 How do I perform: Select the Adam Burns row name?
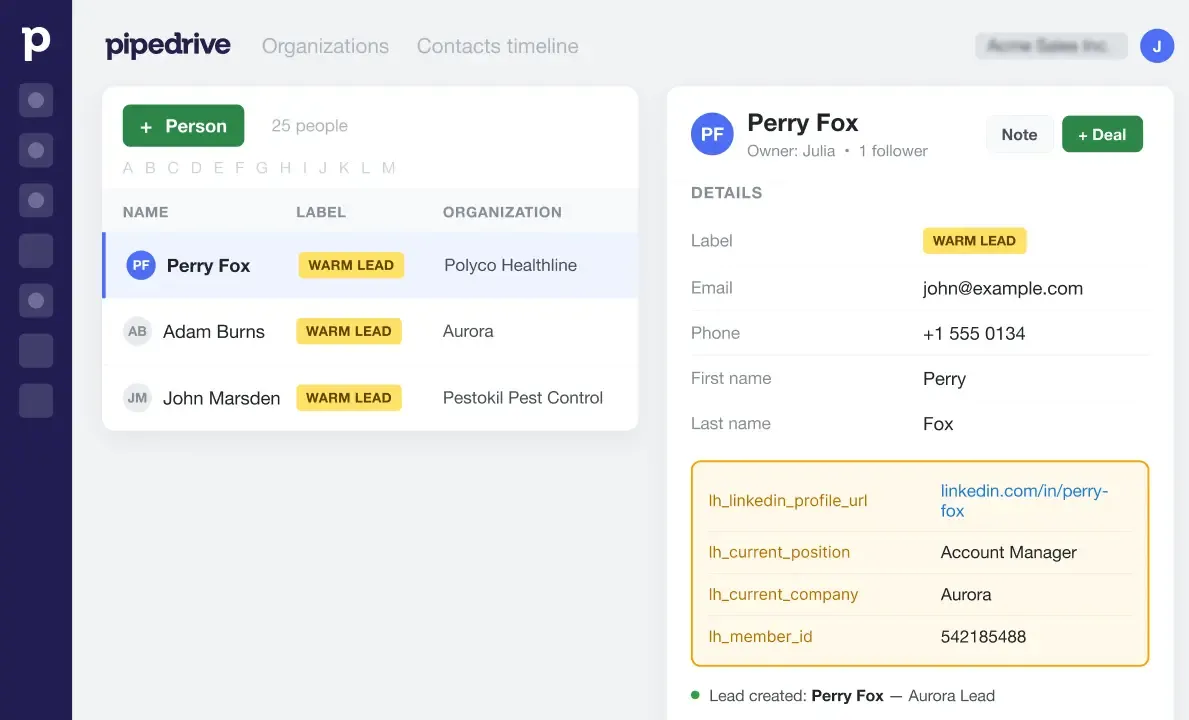(x=214, y=331)
